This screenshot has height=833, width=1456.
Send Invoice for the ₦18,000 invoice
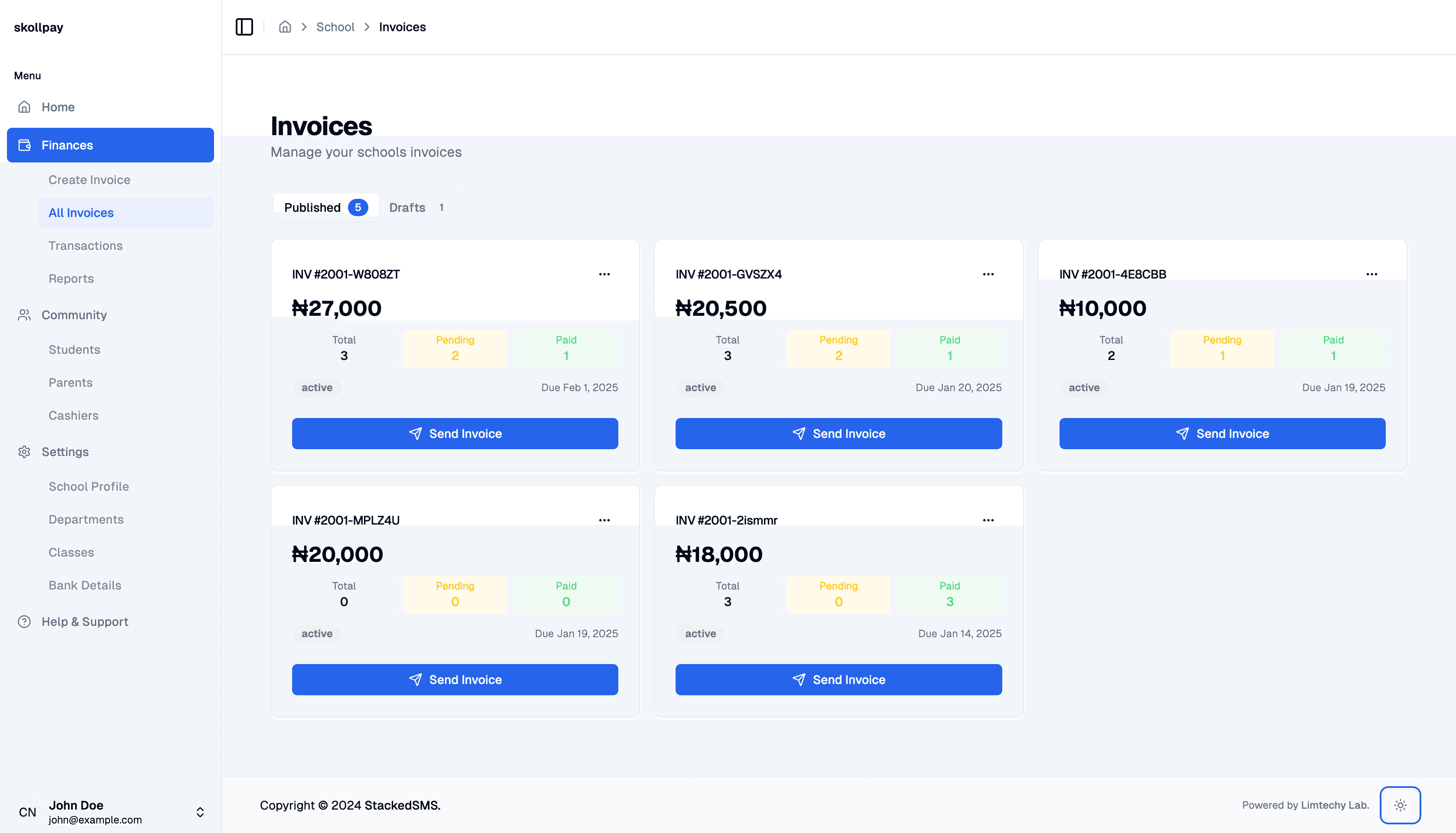click(838, 680)
